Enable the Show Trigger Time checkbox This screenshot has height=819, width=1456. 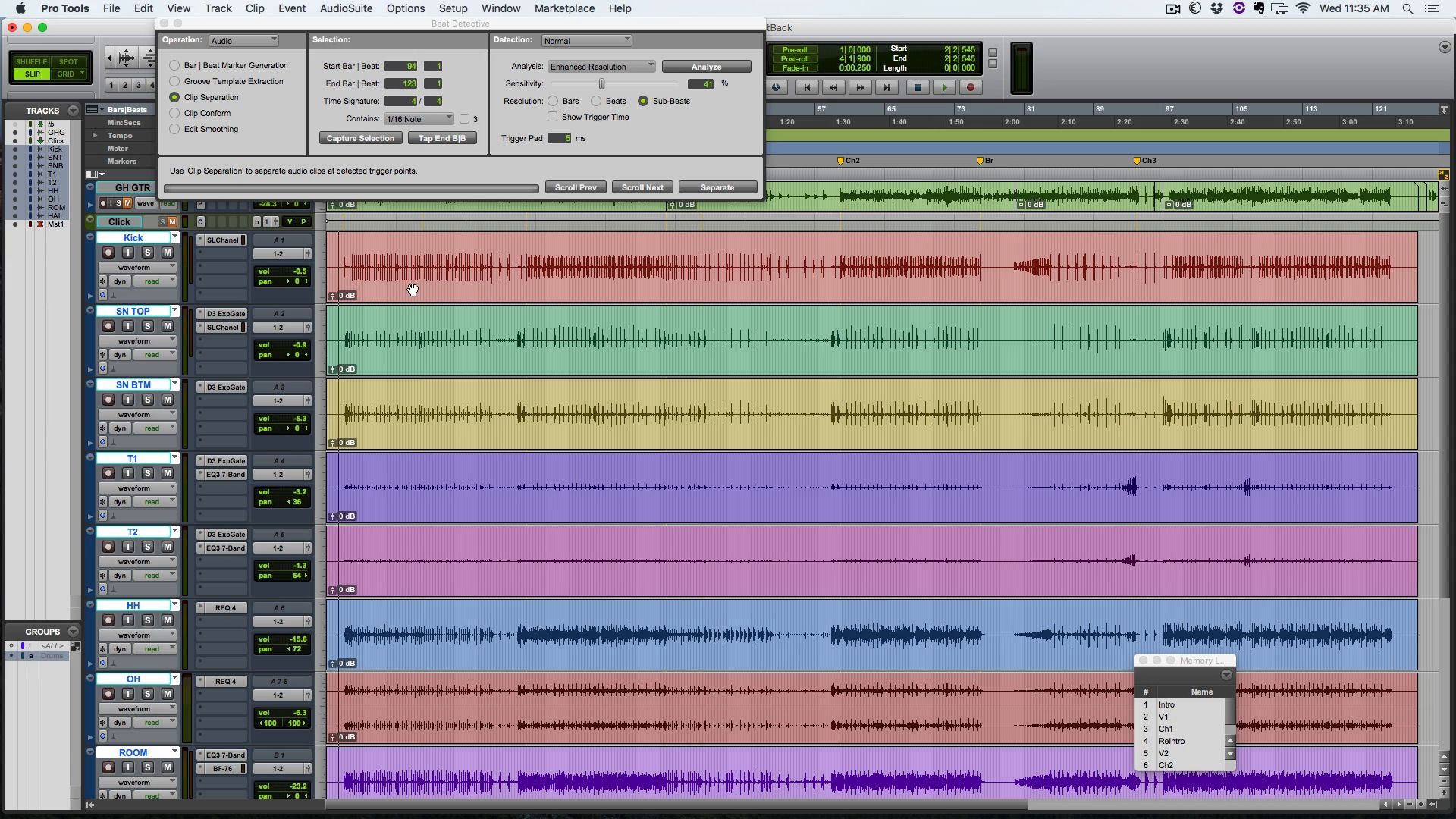553,117
